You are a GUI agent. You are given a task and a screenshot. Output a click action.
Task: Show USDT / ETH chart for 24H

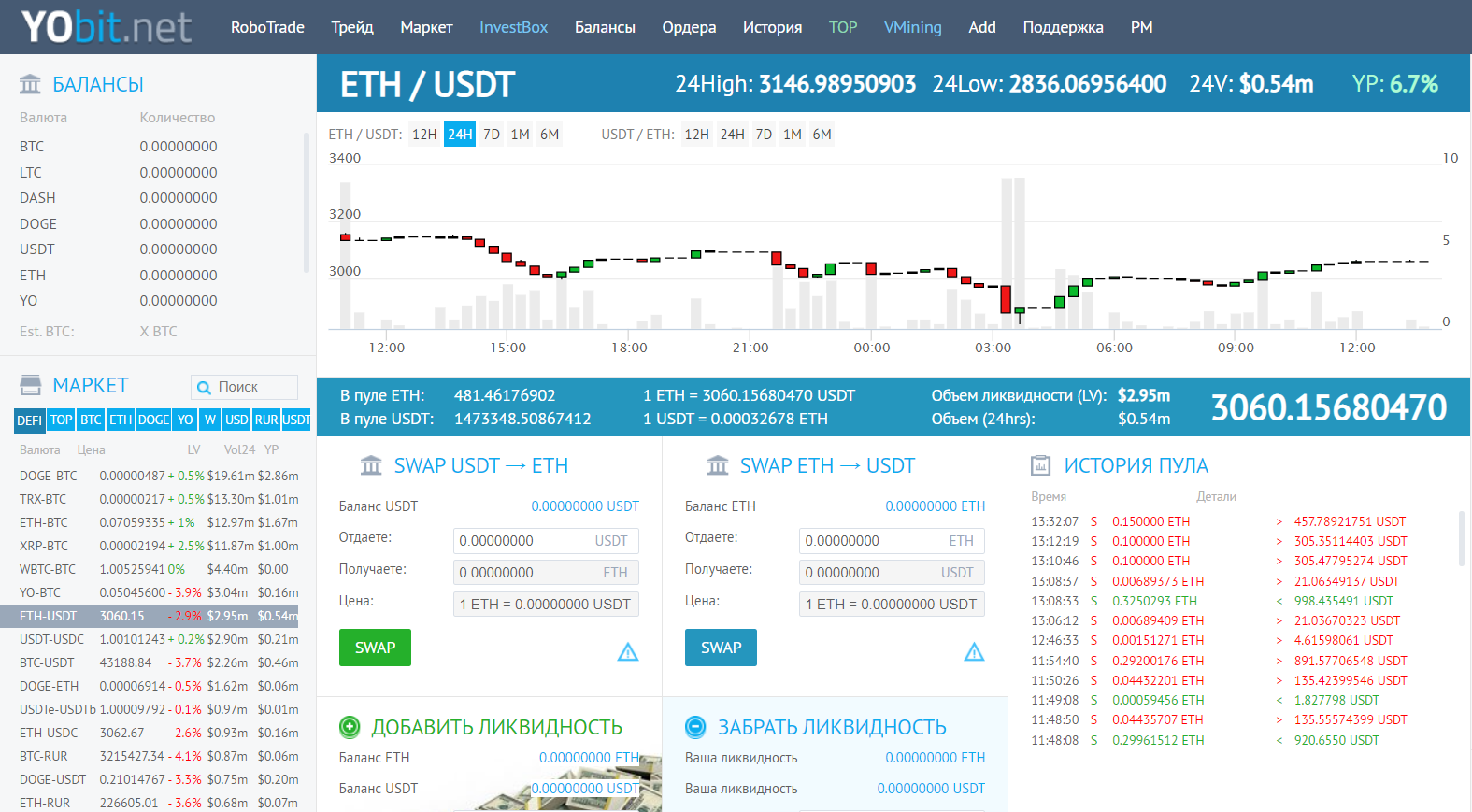pyautogui.click(x=732, y=135)
